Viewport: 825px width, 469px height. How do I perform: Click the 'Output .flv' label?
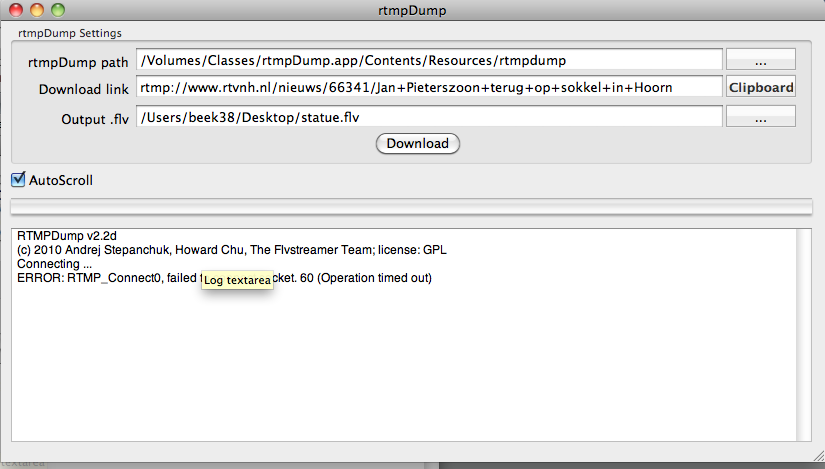95,119
